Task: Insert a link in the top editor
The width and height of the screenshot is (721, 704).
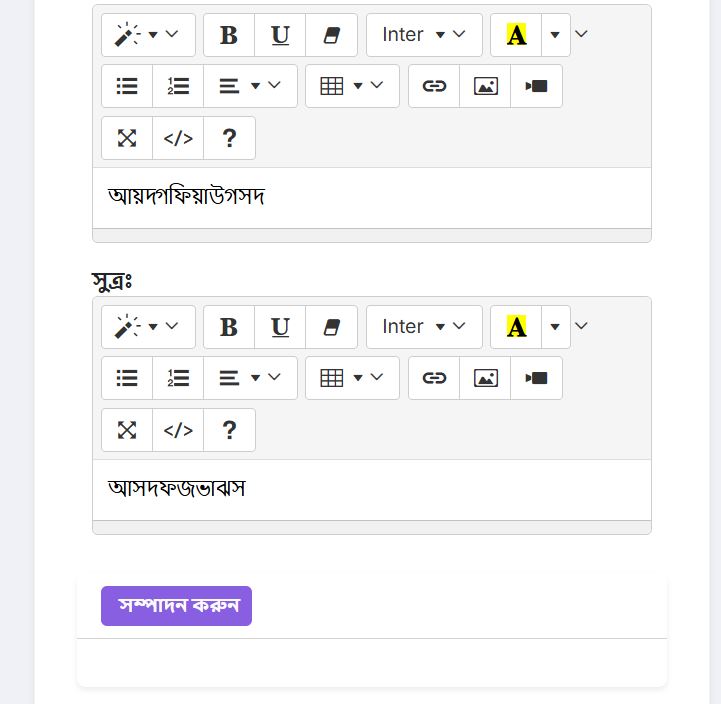Action: pos(434,86)
